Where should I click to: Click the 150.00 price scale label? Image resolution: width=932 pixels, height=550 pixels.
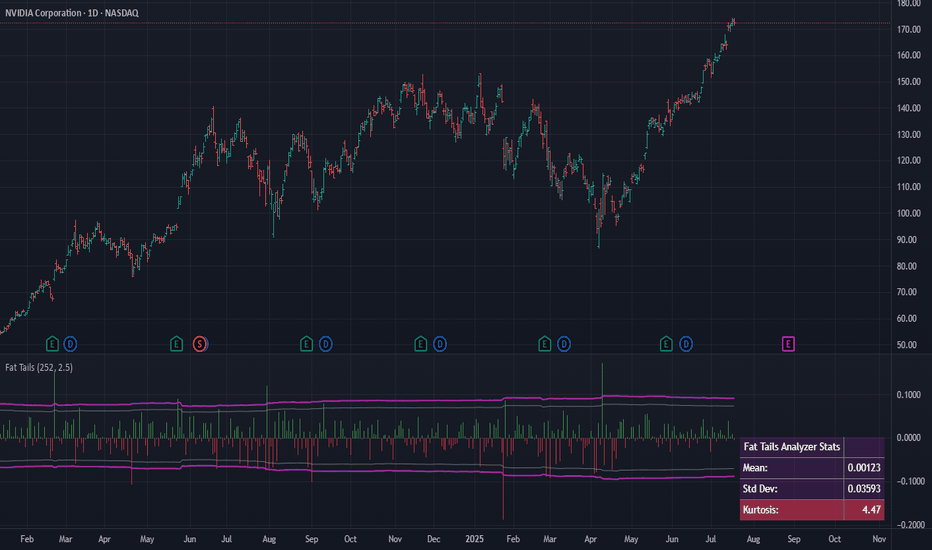[909, 81]
